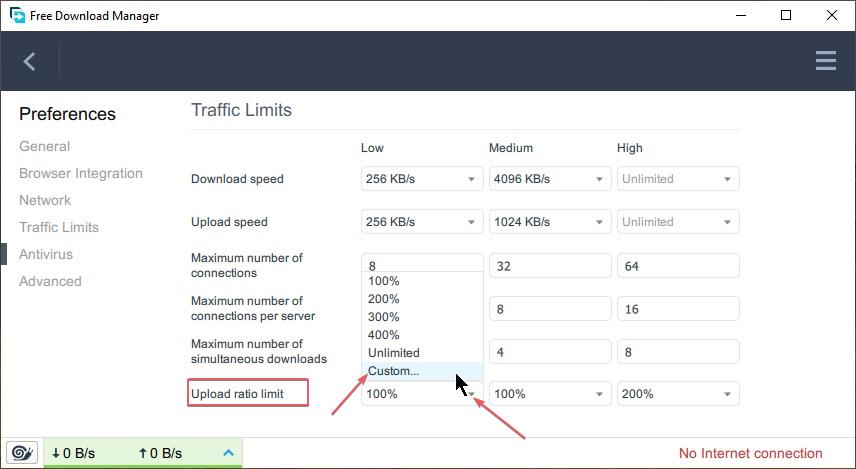This screenshot has height=469, width=856.
Task: Click the Free Download Manager app logo
Action: coord(17,15)
